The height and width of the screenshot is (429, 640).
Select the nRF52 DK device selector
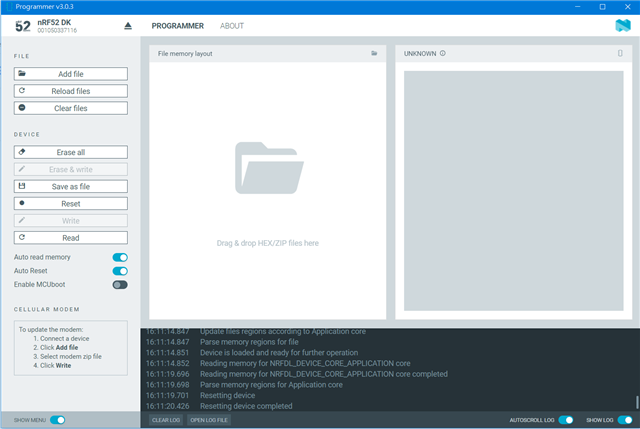coord(73,26)
